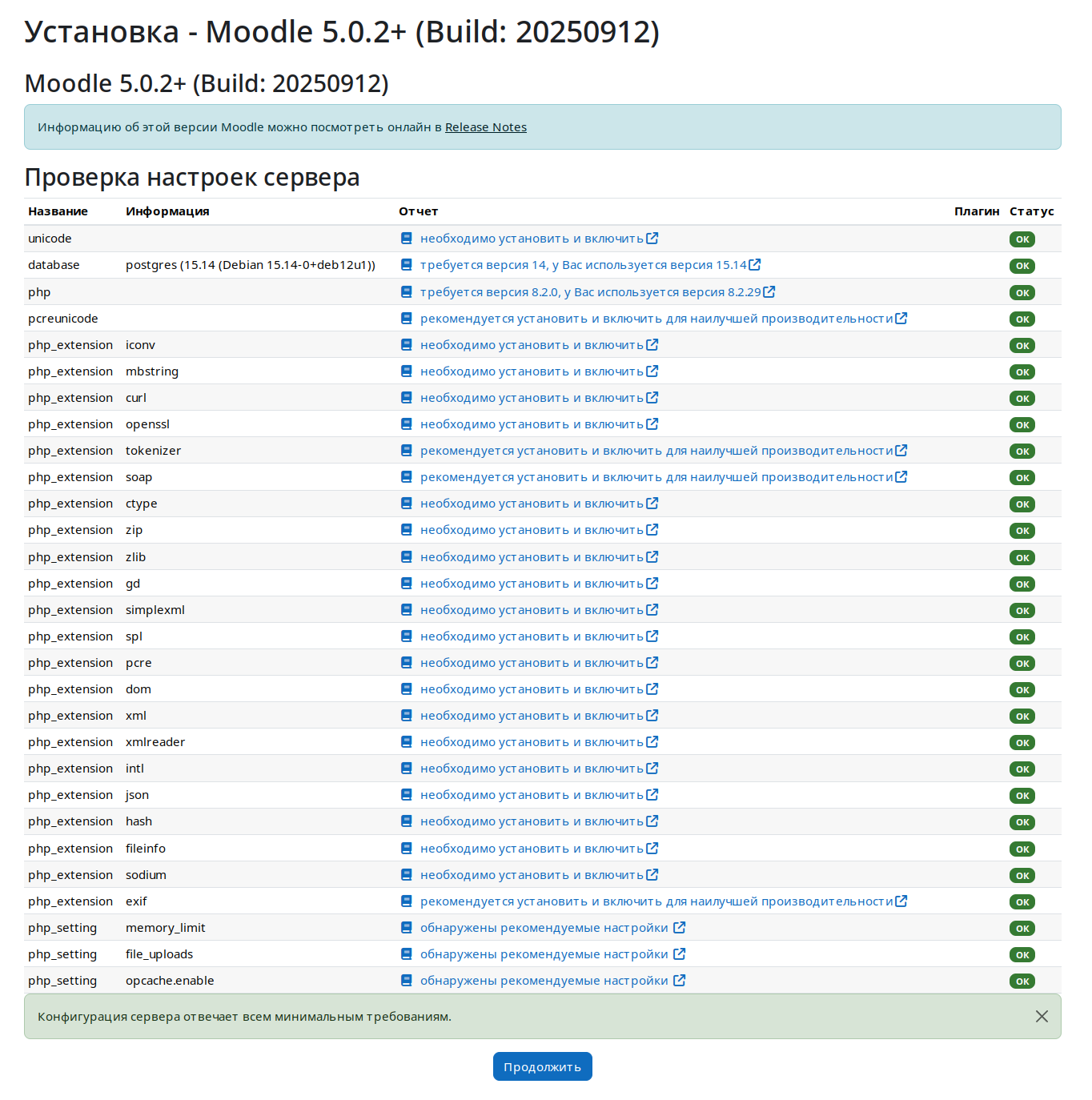The height and width of the screenshot is (1100, 1092).
Task: Click the book icon in the memory_limit row
Action: click(407, 928)
